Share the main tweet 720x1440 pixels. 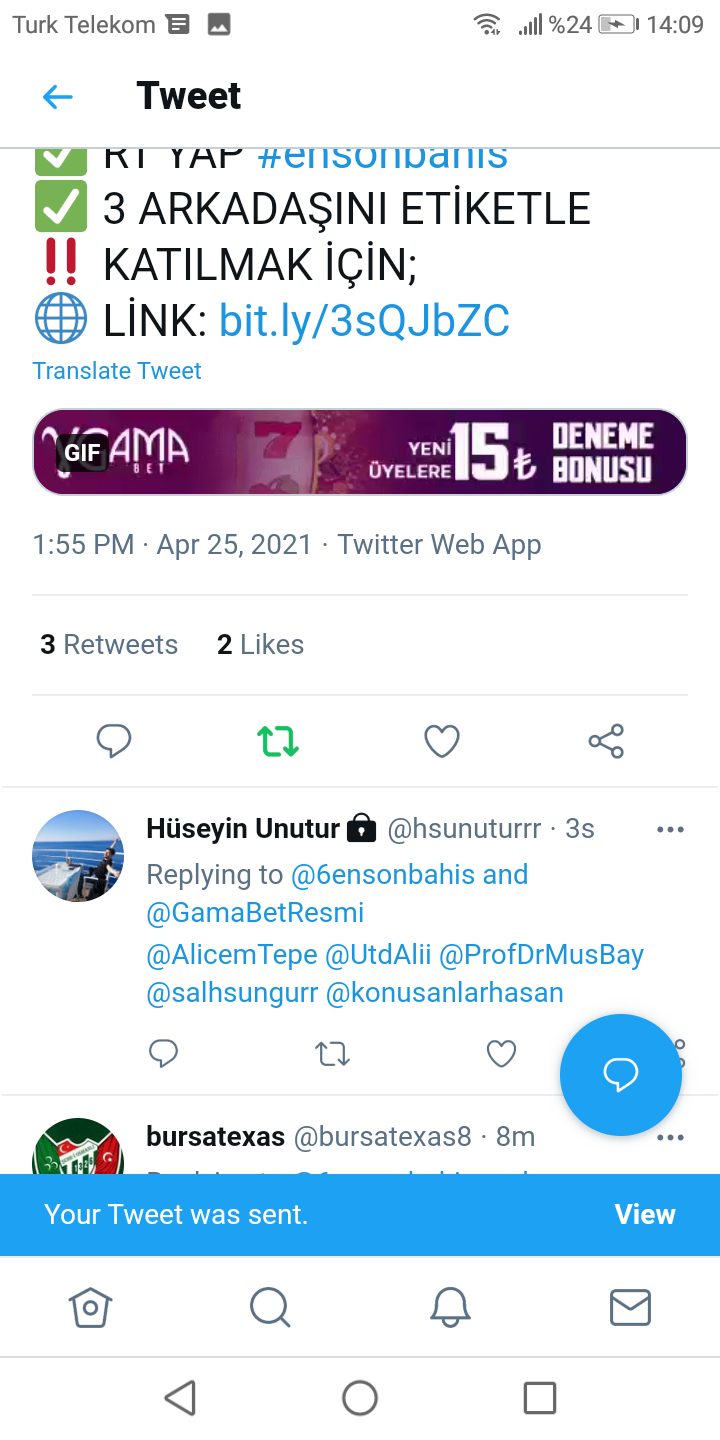(x=606, y=741)
